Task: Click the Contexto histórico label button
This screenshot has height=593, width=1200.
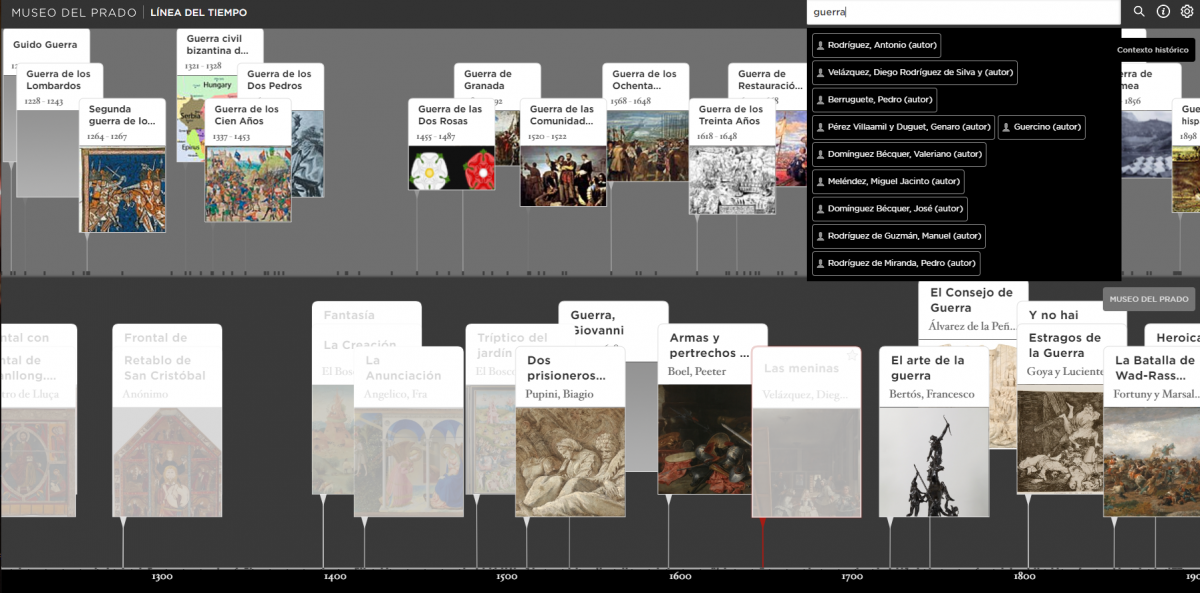Action: coord(1152,50)
